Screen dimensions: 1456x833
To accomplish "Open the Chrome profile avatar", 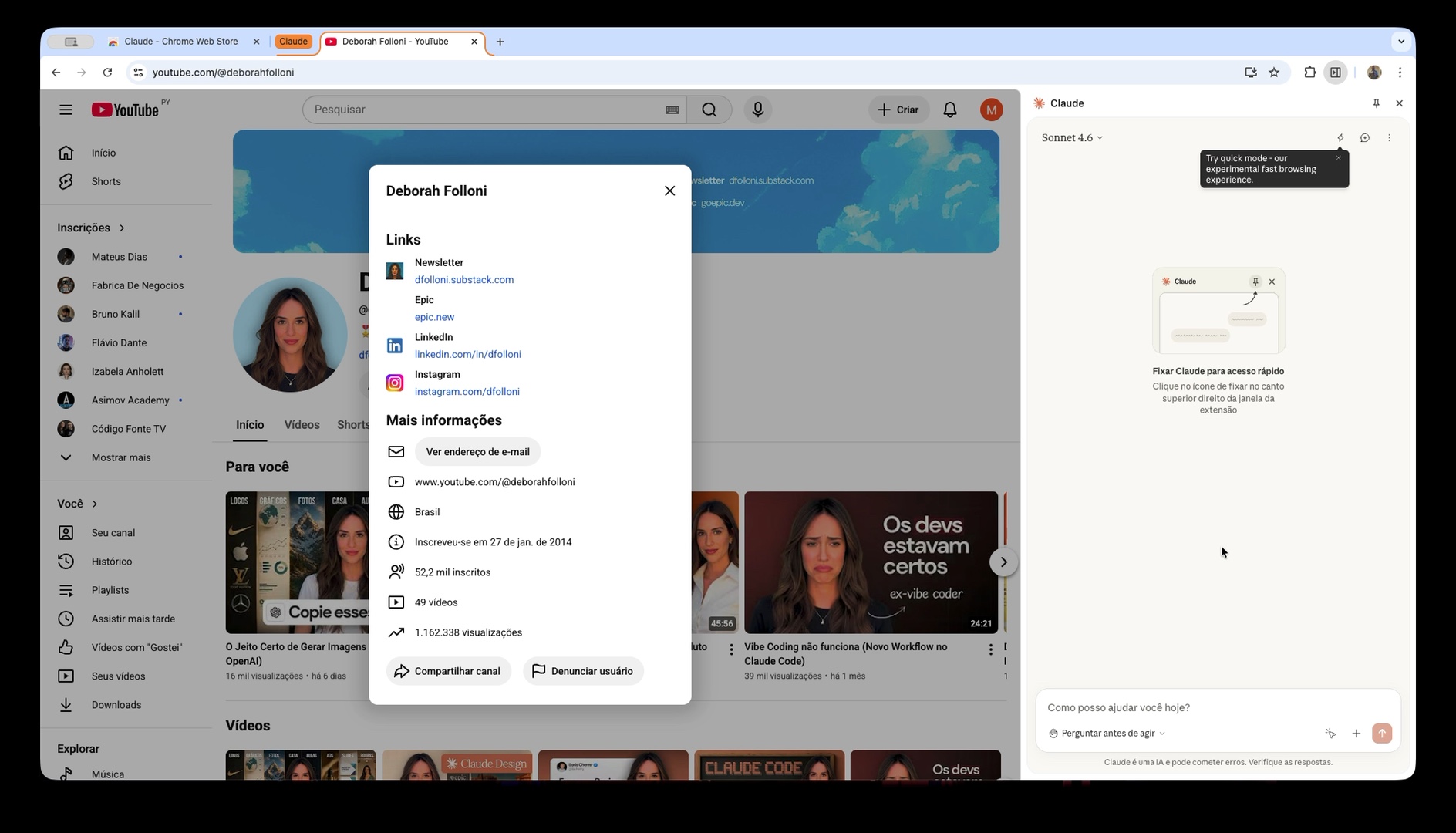I will pos(1374,73).
